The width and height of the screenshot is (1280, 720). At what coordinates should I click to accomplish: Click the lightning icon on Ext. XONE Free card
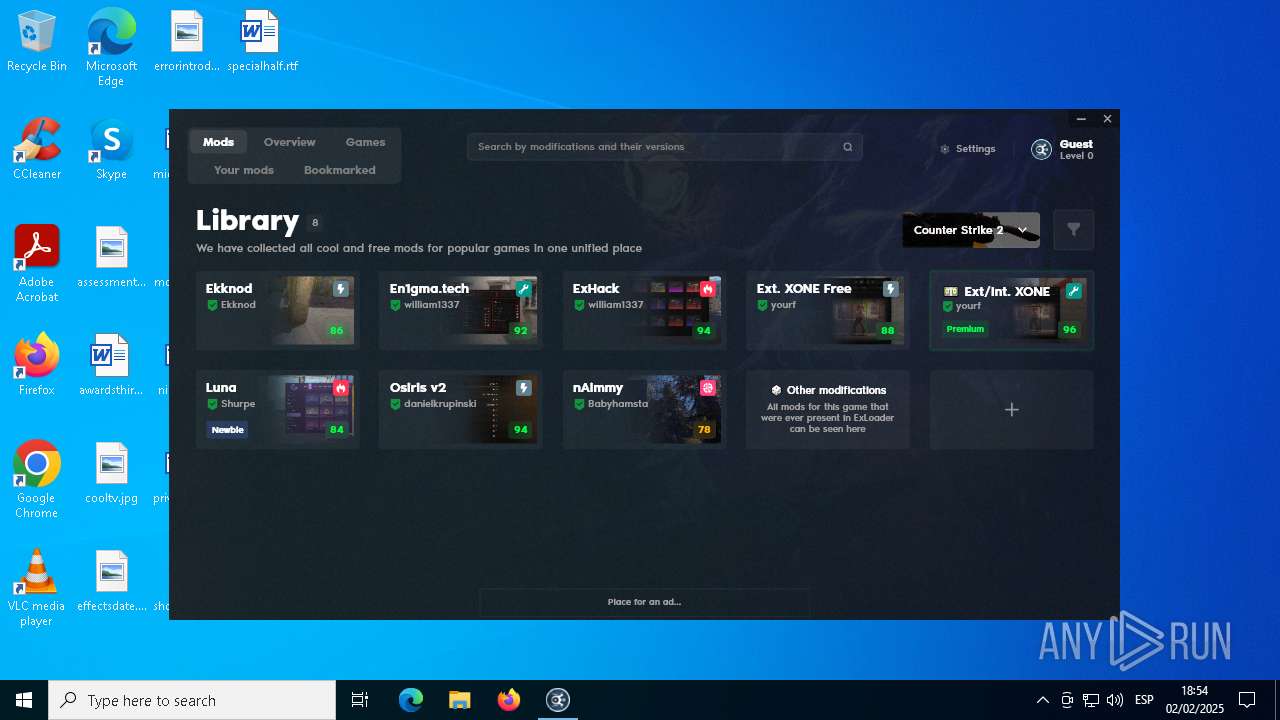click(x=891, y=289)
